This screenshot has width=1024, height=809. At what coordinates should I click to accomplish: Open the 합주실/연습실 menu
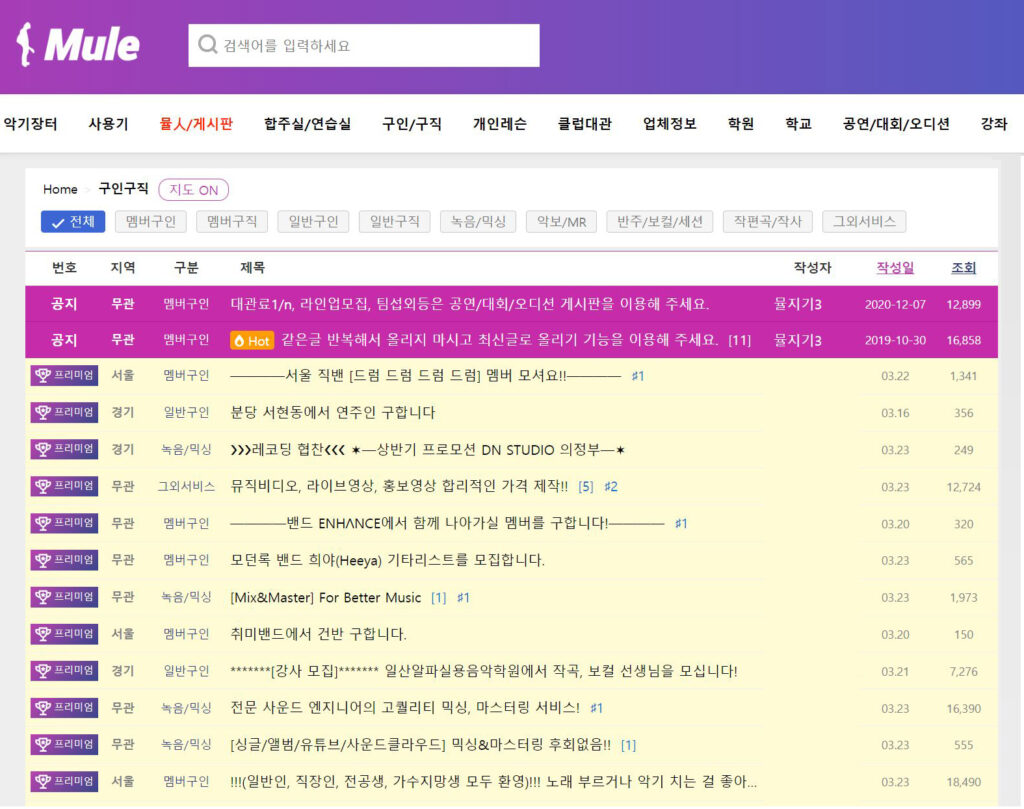pos(307,123)
